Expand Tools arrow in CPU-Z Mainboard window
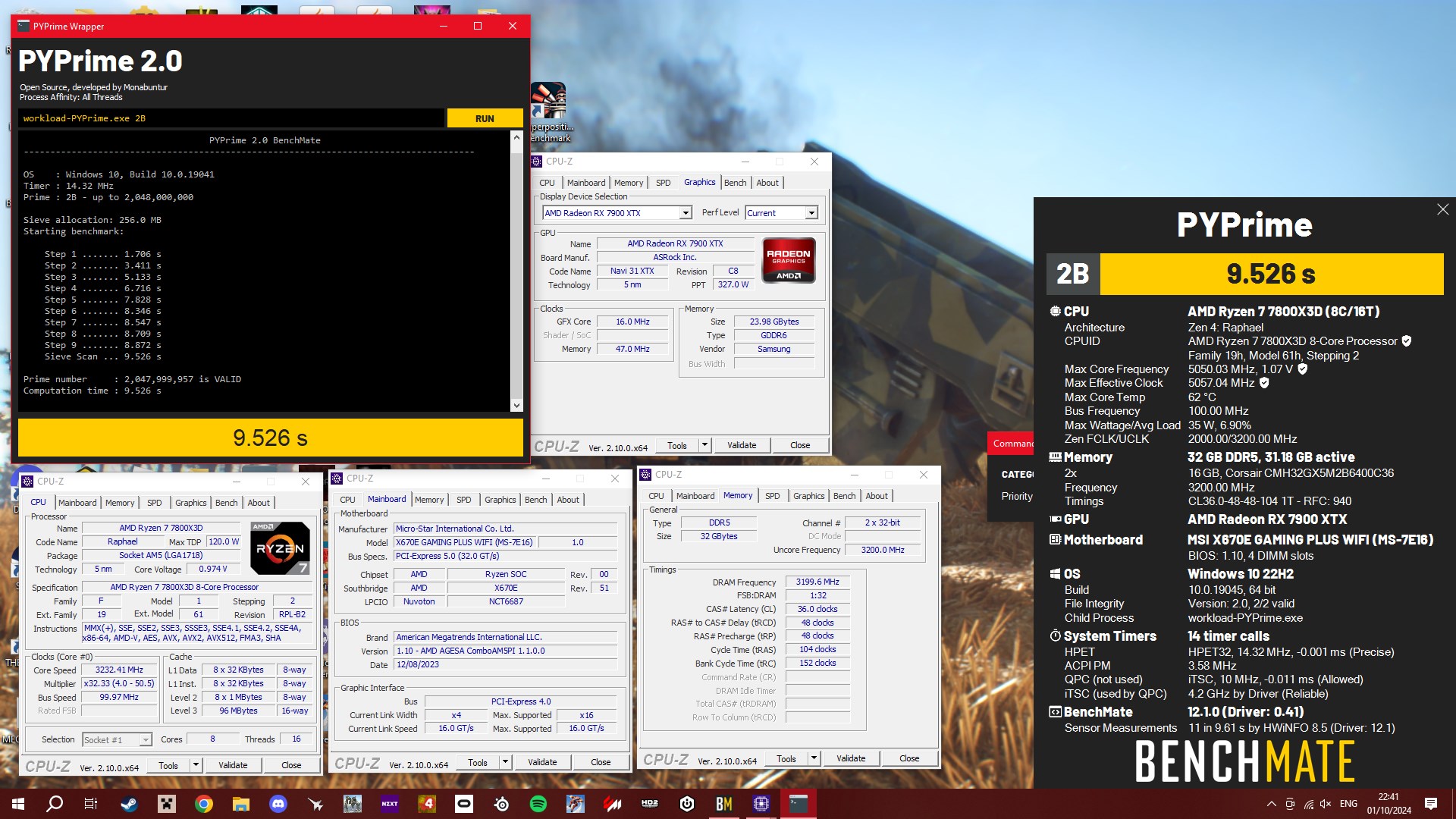The height and width of the screenshot is (819, 1456). 505,762
